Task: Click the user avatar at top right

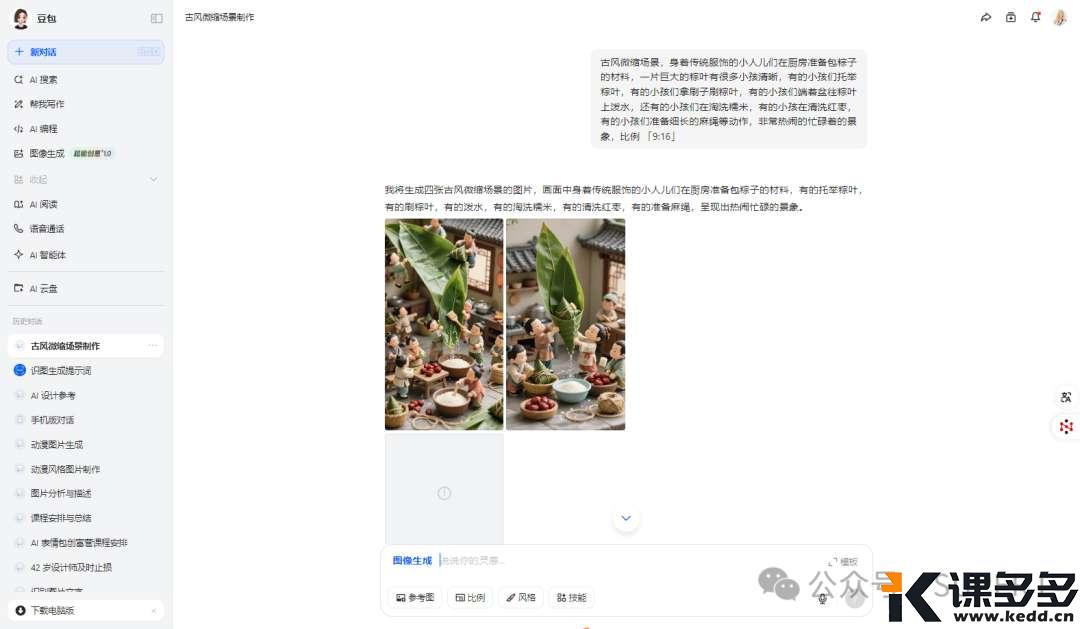Action: click(x=1060, y=17)
